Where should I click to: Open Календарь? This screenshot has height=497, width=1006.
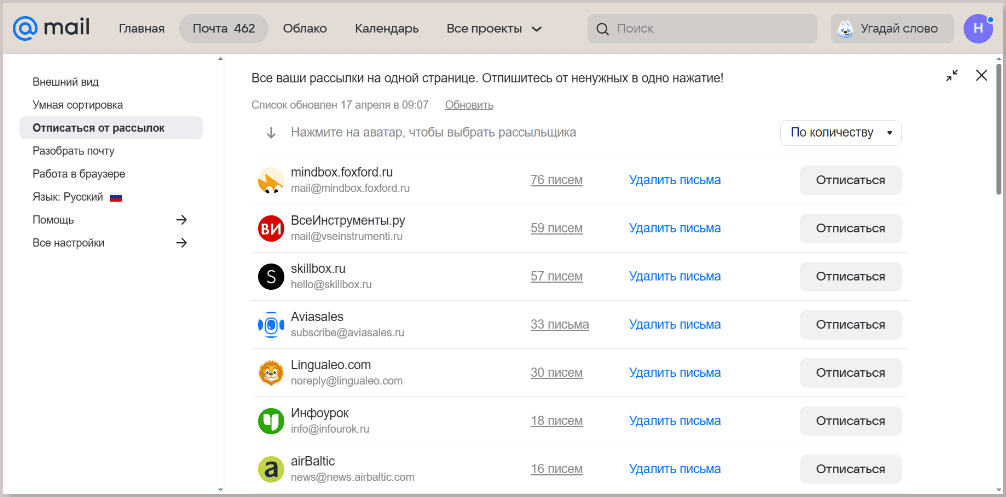[387, 29]
